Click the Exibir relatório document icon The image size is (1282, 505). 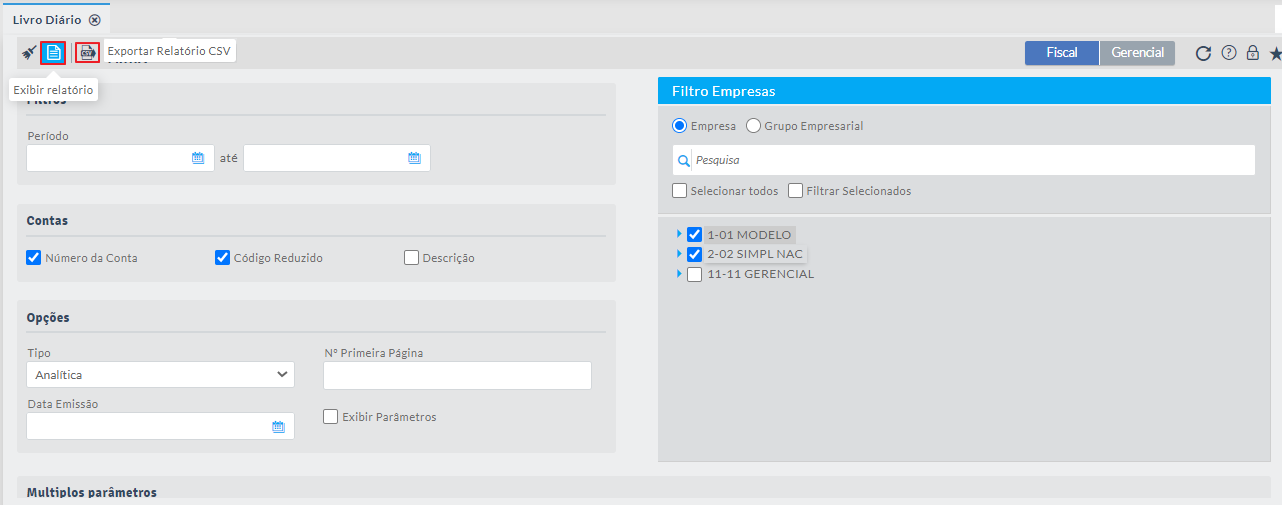pos(54,53)
